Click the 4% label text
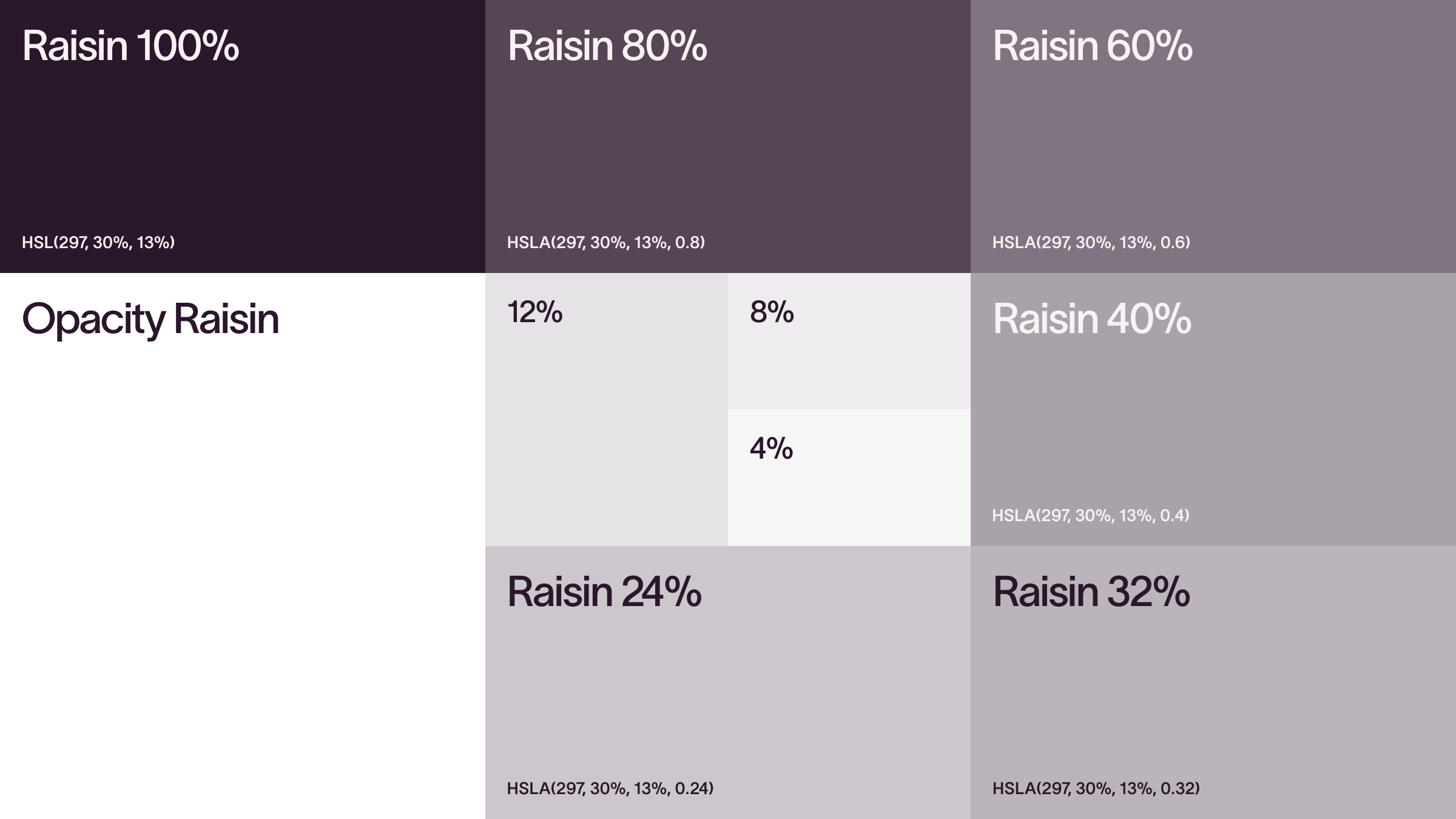 click(771, 449)
